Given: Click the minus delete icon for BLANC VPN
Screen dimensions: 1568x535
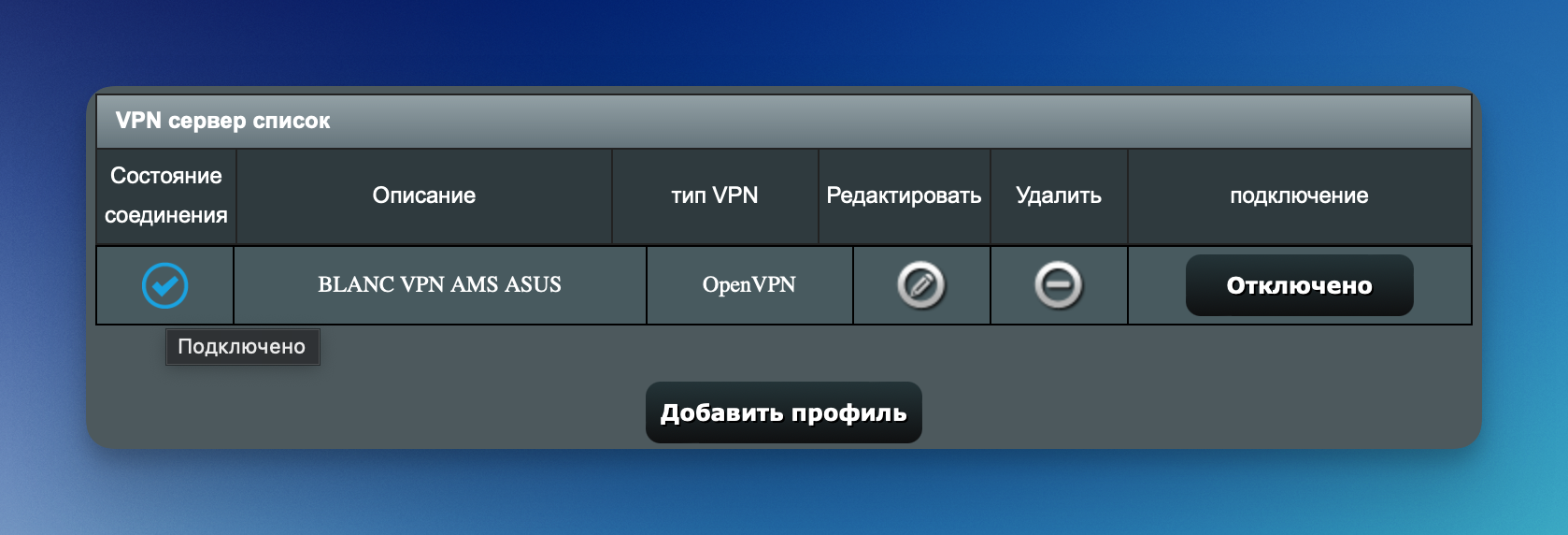Looking at the screenshot, I should [x=1058, y=285].
